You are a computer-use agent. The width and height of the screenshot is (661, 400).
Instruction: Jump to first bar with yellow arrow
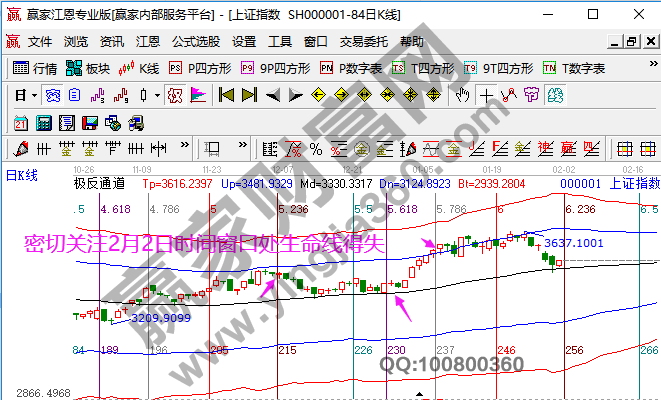click(x=226, y=96)
